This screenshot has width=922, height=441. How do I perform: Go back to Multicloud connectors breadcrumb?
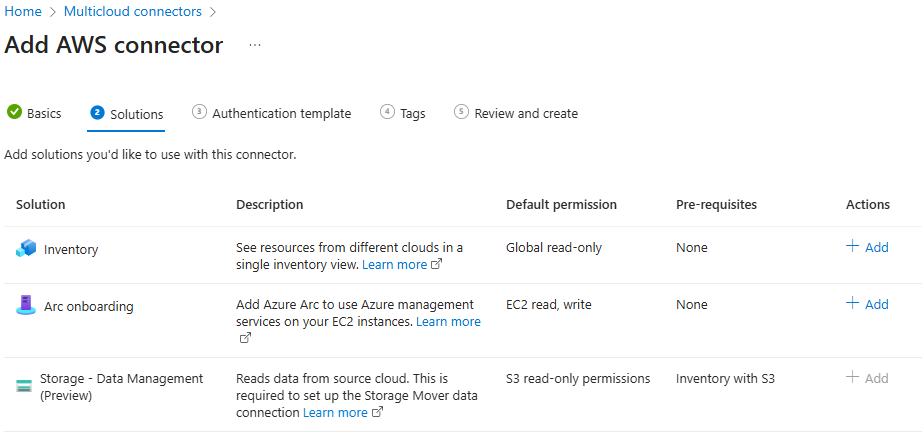click(132, 12)
